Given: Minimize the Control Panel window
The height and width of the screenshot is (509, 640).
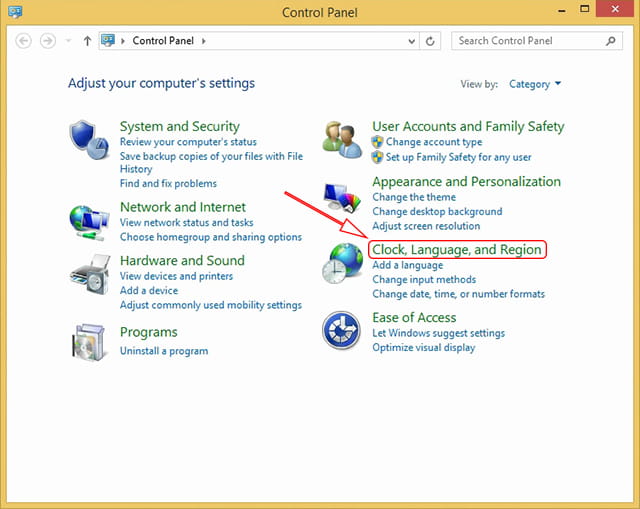Looking at the screenshot, I should pyautogui.click(x=562, y=10).
